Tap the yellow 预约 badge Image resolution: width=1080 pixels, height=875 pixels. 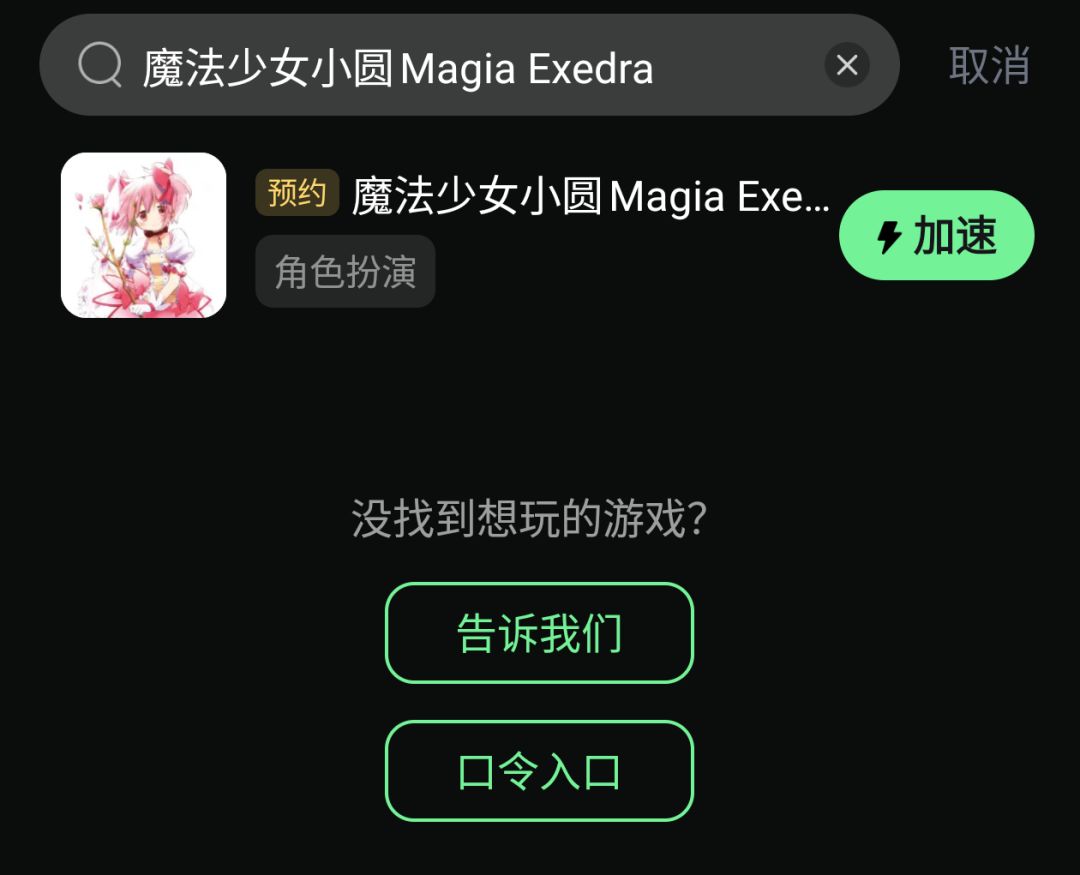coord(297,192)
